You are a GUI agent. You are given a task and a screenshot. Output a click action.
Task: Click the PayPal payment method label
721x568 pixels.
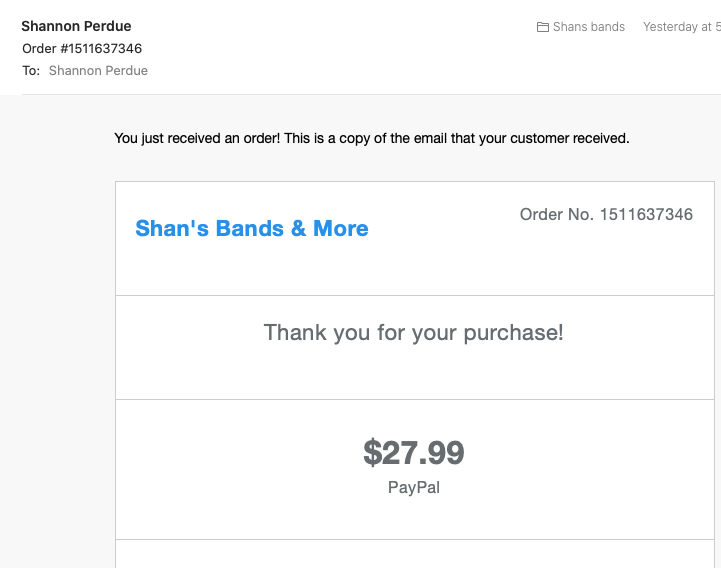pos(413,488)
